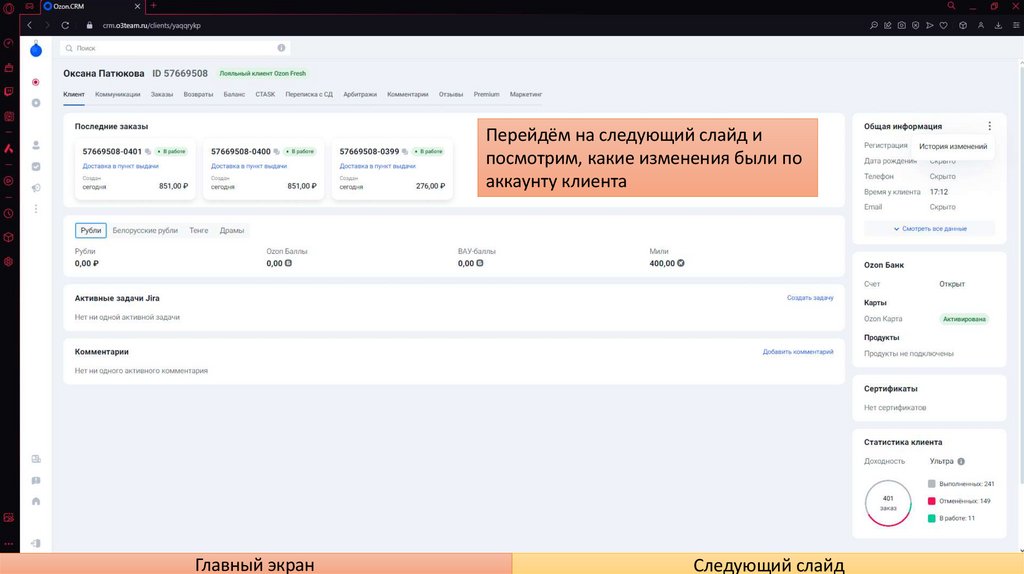Click the browser address bar URL
The height and width of the screenshot is (574, 1024).
[x=152, y=25]
